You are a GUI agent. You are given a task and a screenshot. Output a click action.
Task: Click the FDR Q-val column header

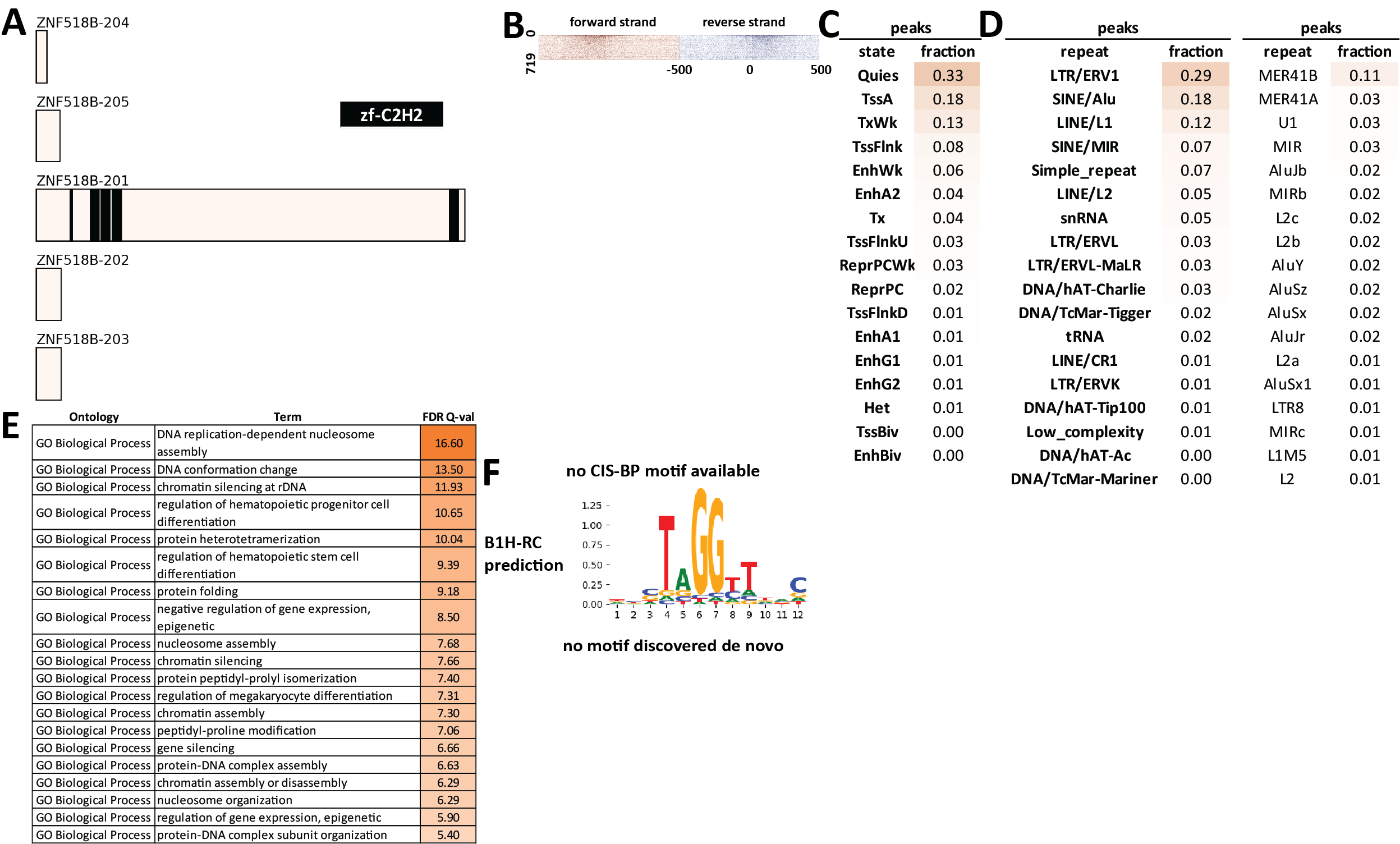point(448,416)
